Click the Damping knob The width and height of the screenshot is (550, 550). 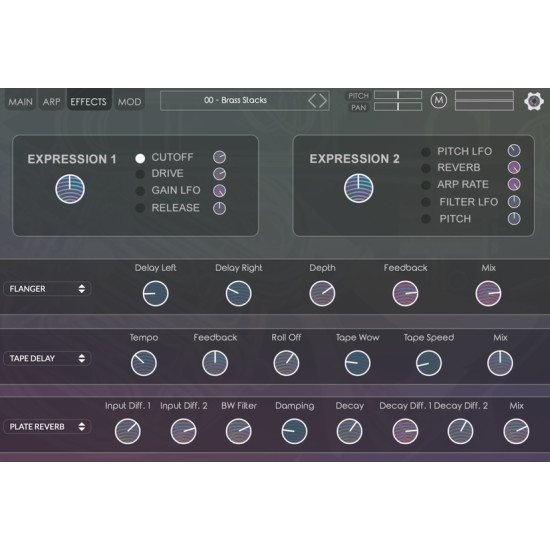[294, 431]
